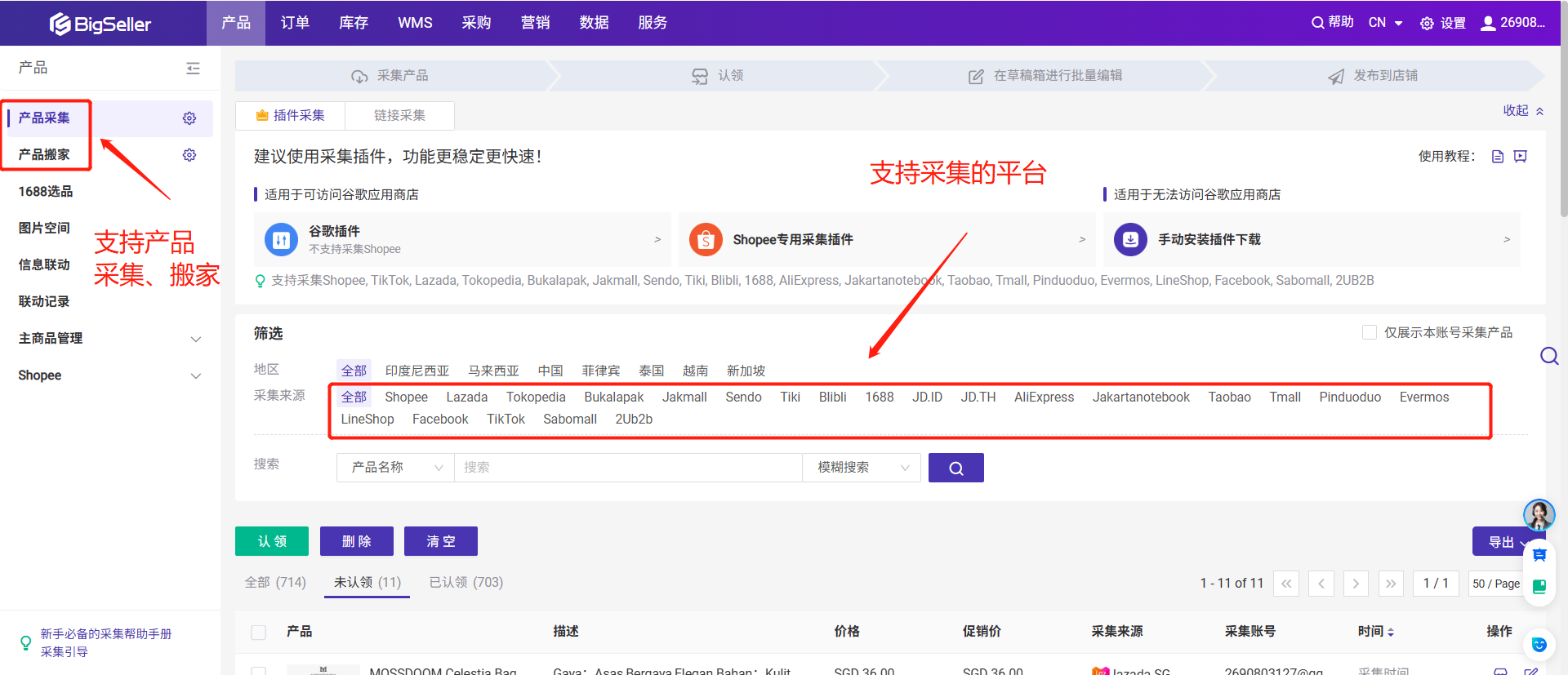The height and width of the screenshot is (675, 1568).
Task: Open the 订单 top menu
Action: (x=295, y=23)
